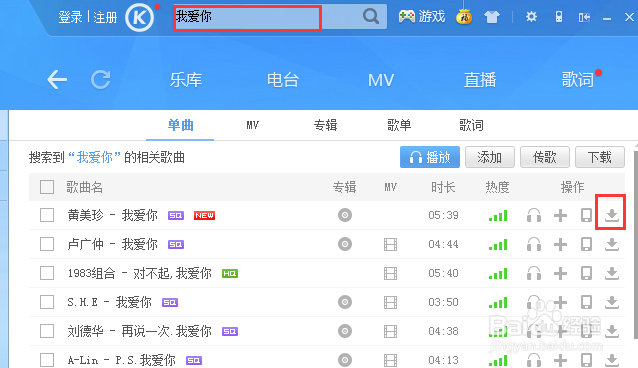Select the 专辑 results tab

325,125
